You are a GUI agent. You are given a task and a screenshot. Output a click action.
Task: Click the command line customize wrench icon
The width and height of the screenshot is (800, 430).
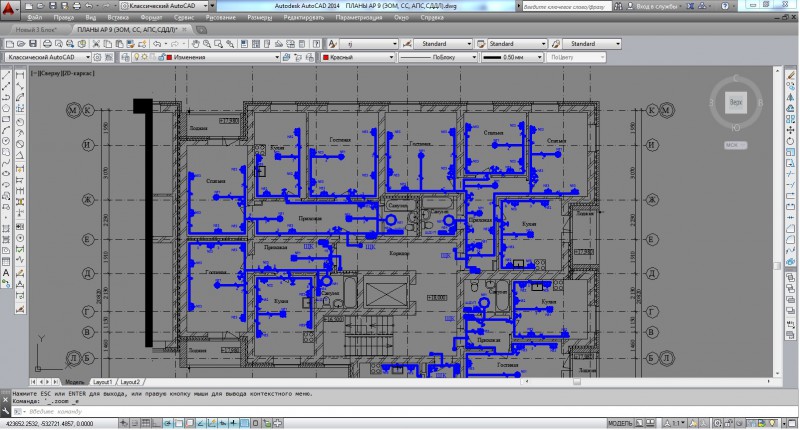click(6, 411)
